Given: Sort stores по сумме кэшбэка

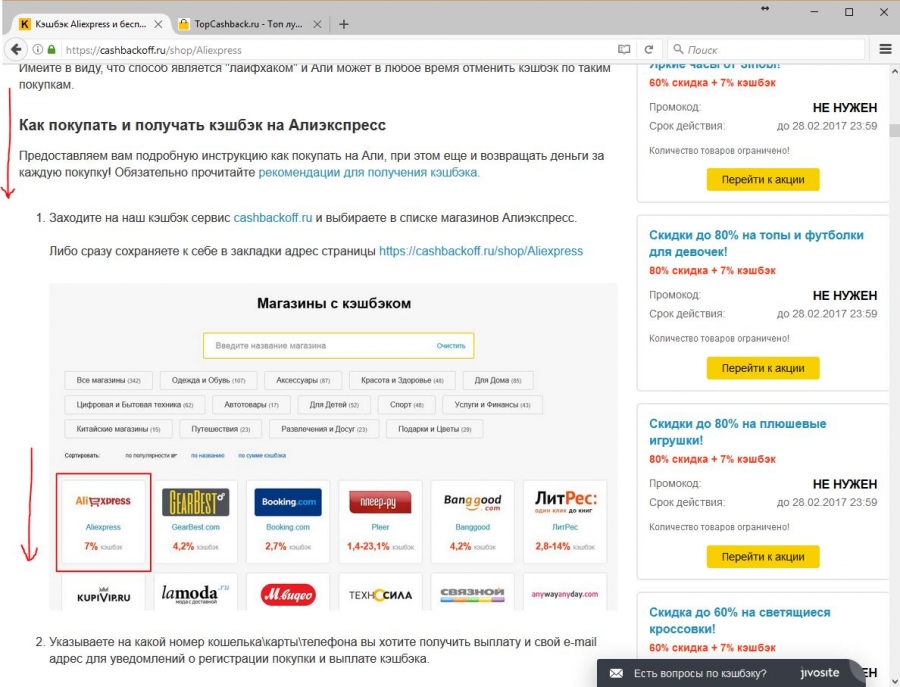Looking at the screenshot, I should tap(262, 455).
